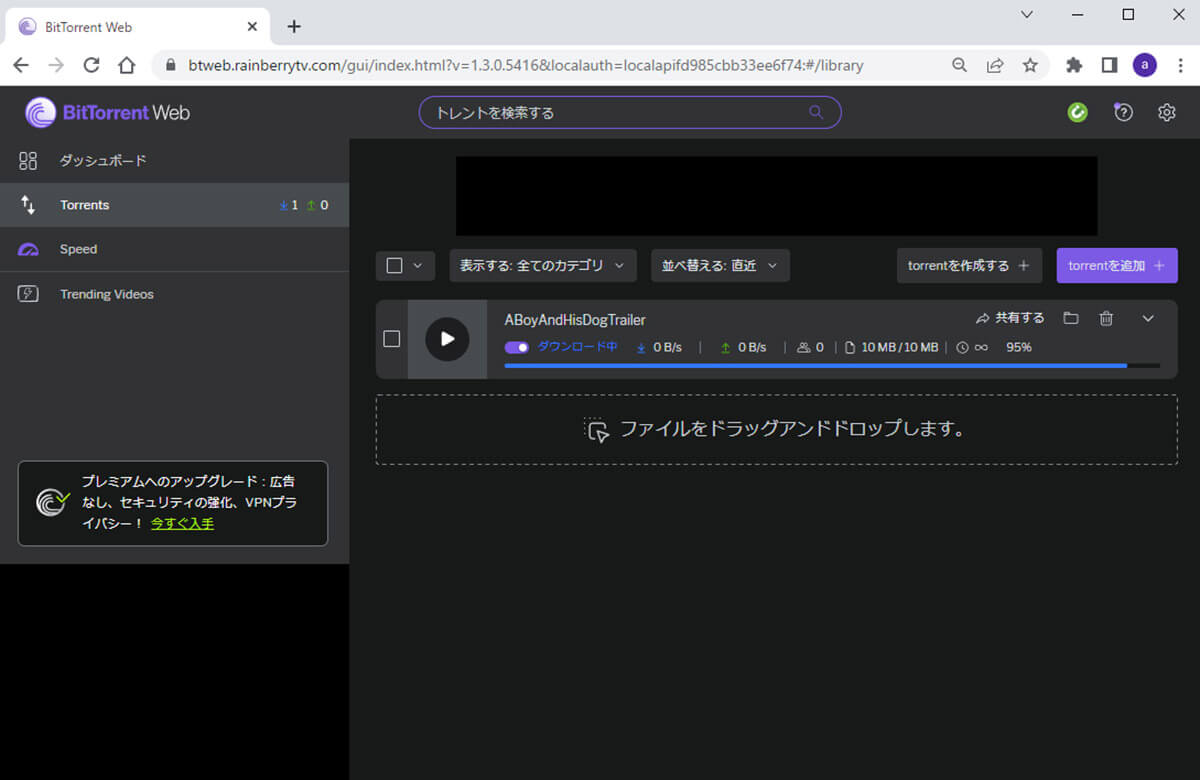Click the browser home icon

[x=126, y=65]
